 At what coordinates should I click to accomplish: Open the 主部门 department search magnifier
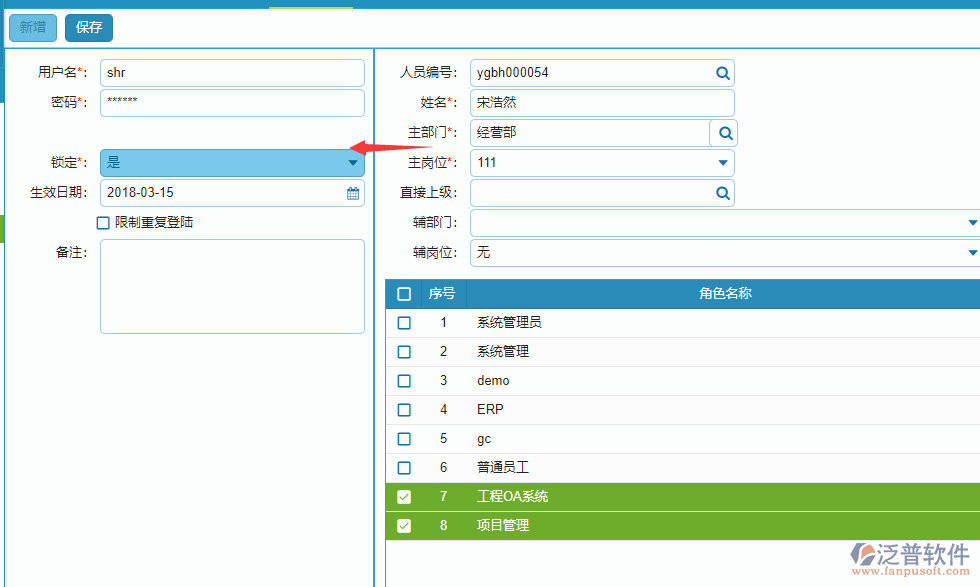722,132
